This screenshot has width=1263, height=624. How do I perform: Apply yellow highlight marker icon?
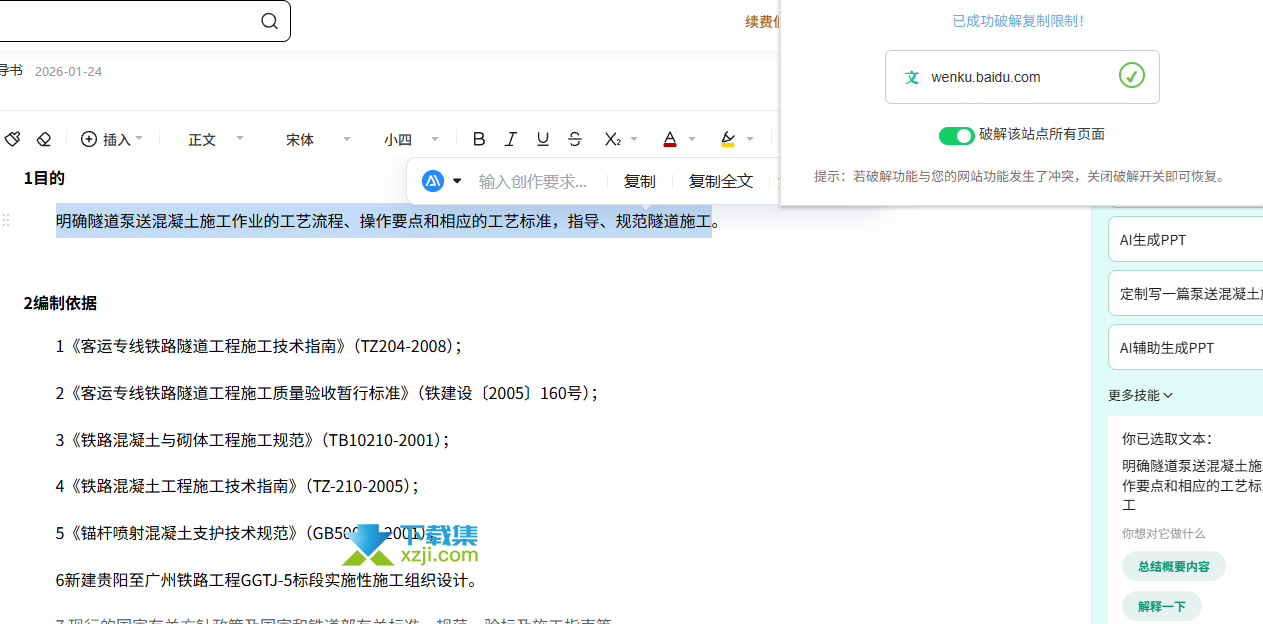(x=727, y=139)
